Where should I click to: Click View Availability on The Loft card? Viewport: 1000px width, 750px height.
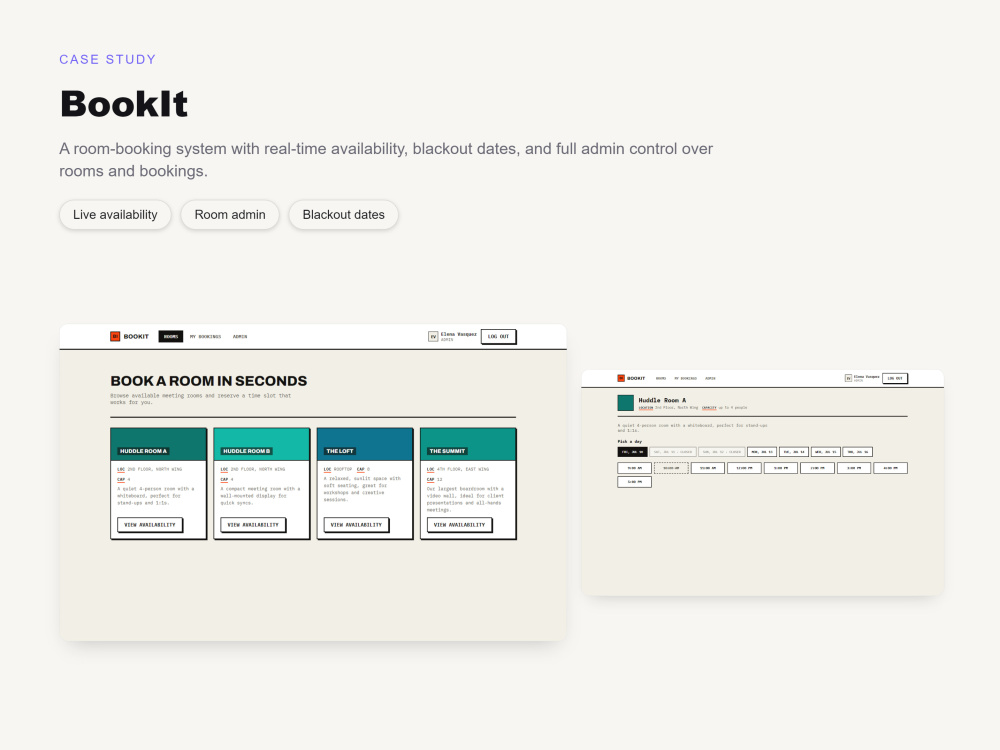click(357, 525)
